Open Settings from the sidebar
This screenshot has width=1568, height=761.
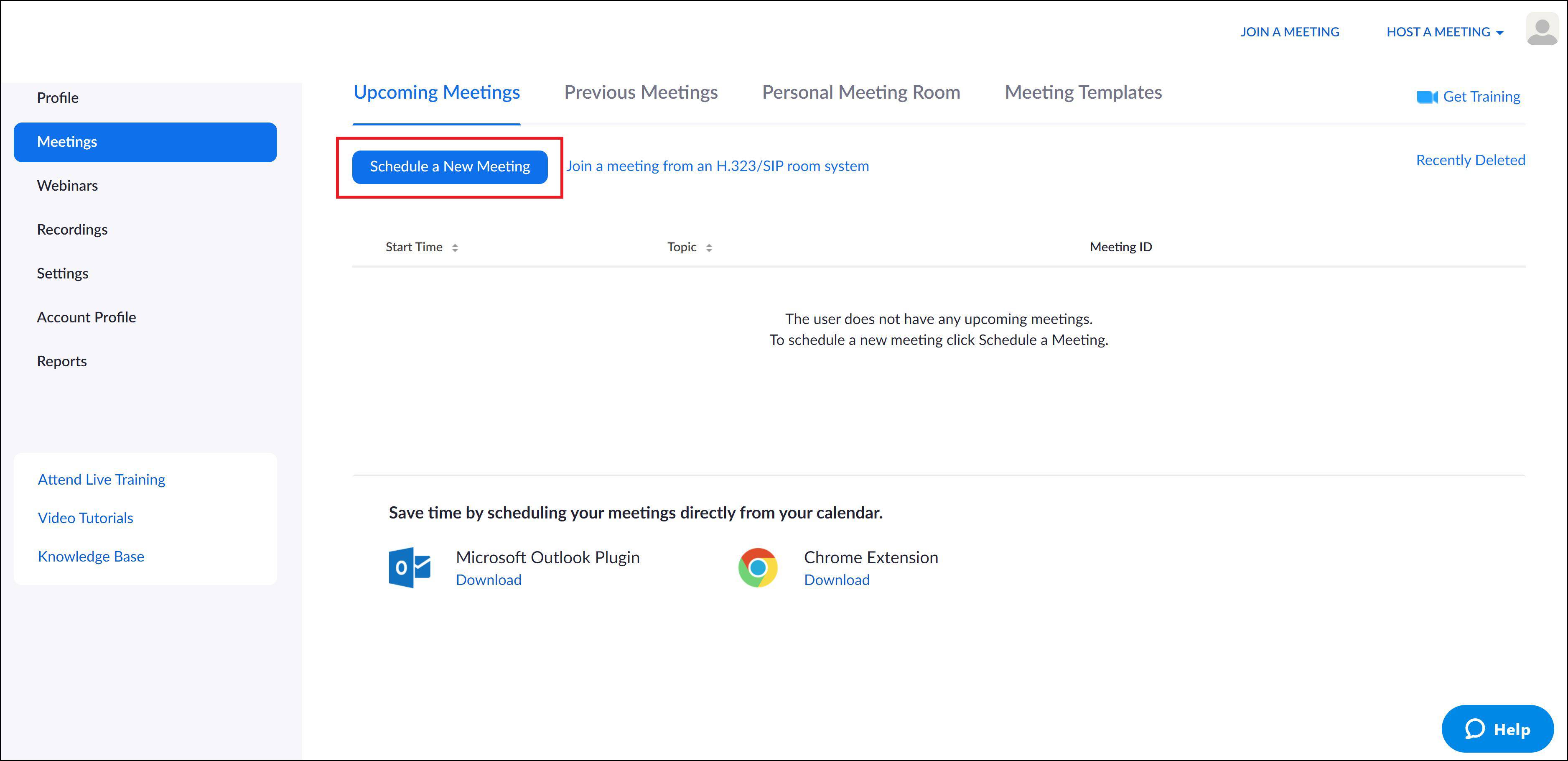coord(62,273)
